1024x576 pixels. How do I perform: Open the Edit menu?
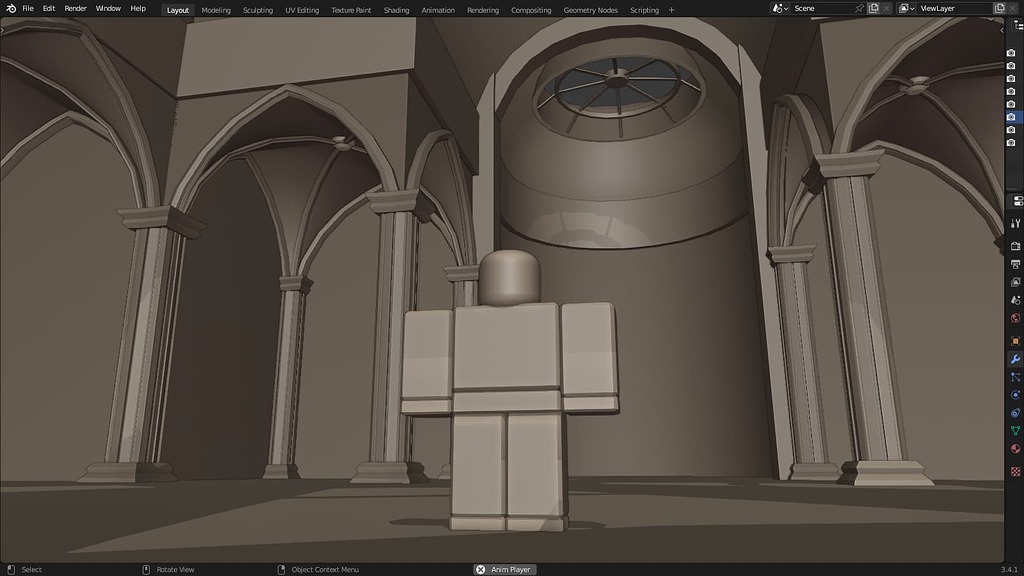point(48,7)
